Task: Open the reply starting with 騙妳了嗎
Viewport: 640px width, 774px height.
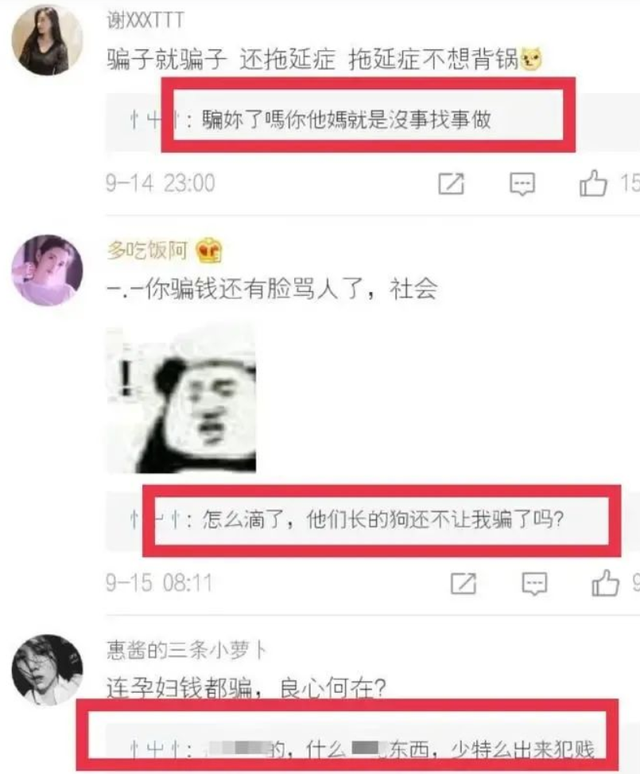Action: pyautogui.click(x=346, y=120)
